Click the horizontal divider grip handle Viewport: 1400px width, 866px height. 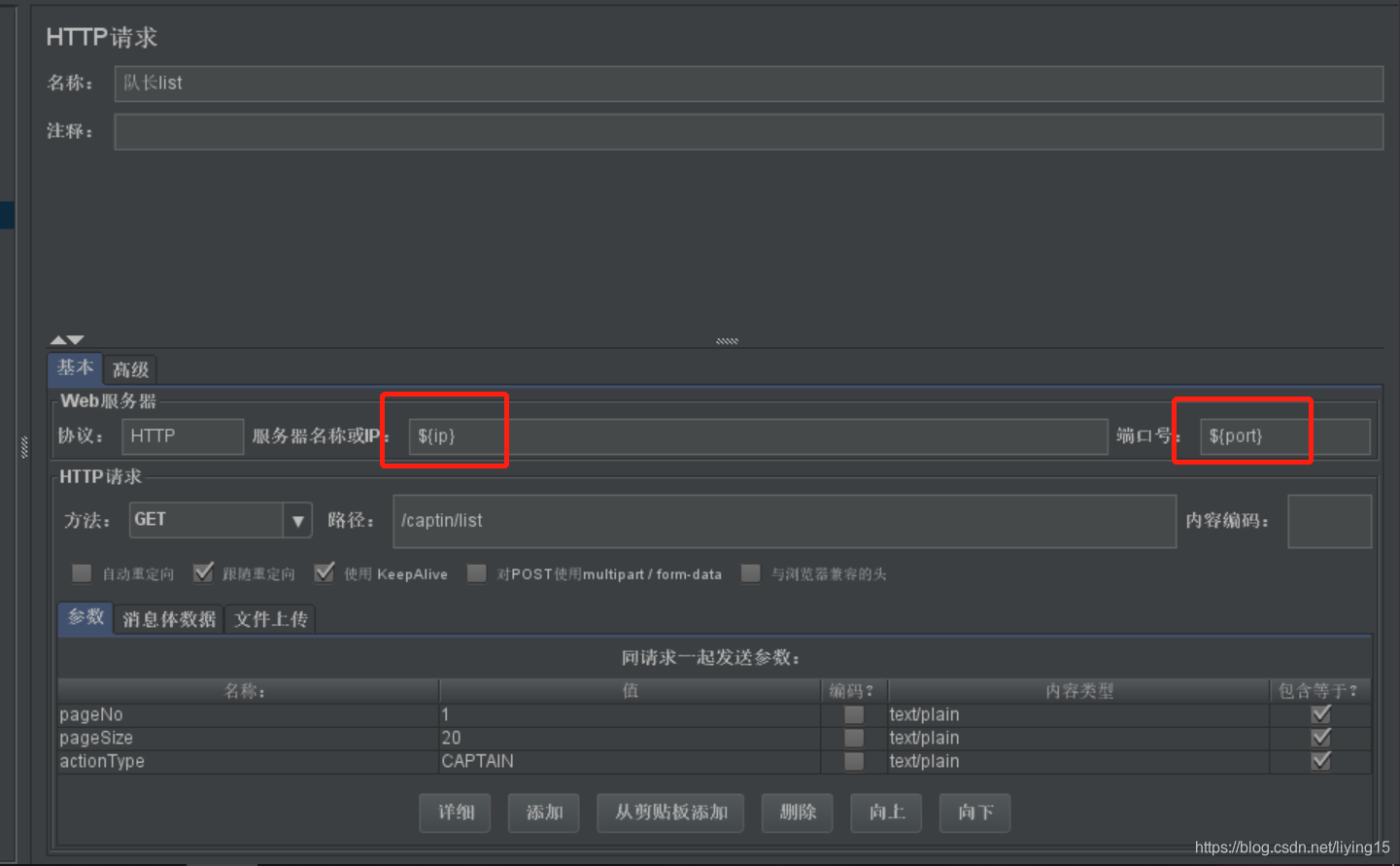point(727,341)
